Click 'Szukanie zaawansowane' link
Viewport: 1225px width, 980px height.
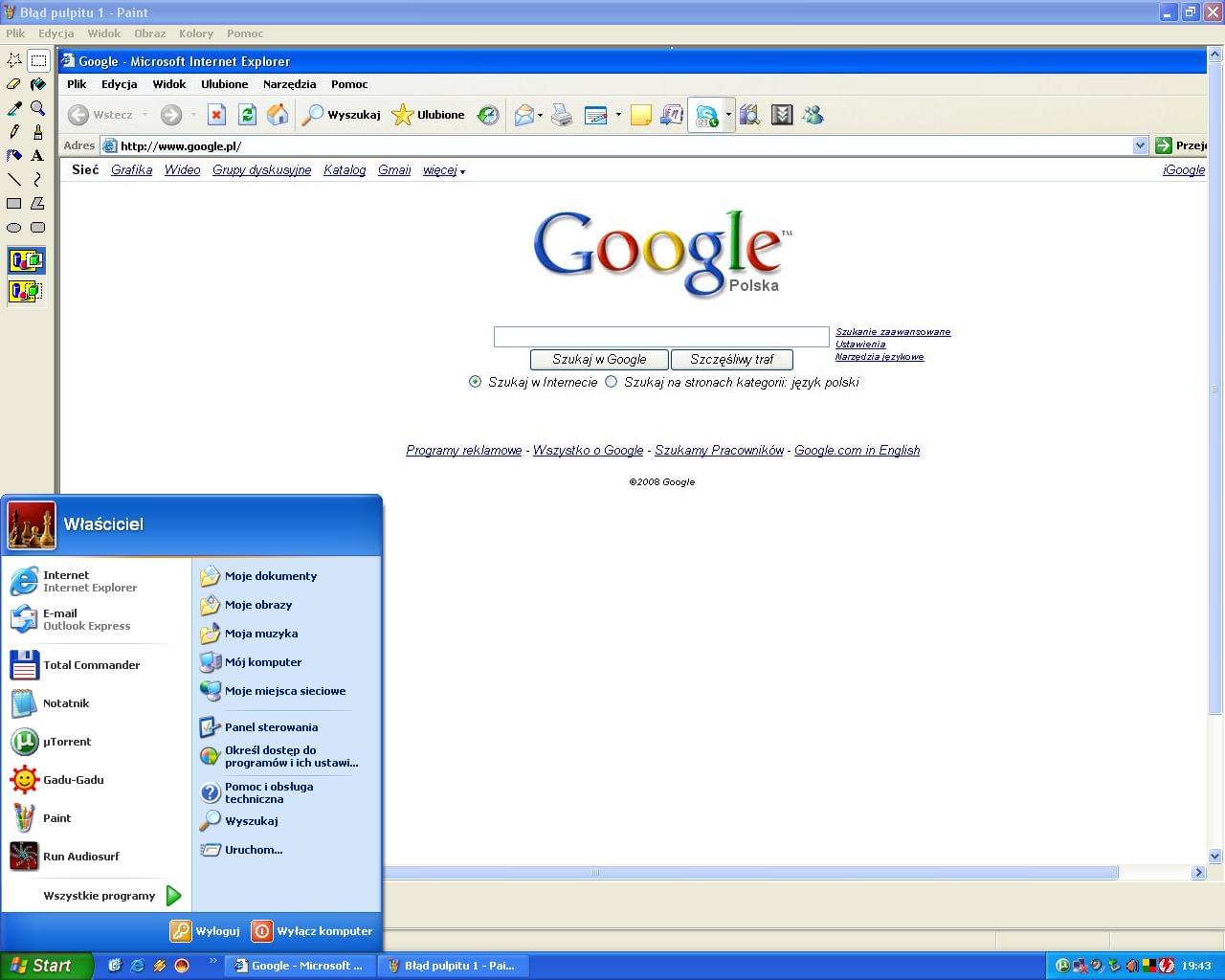pos(893,332)
